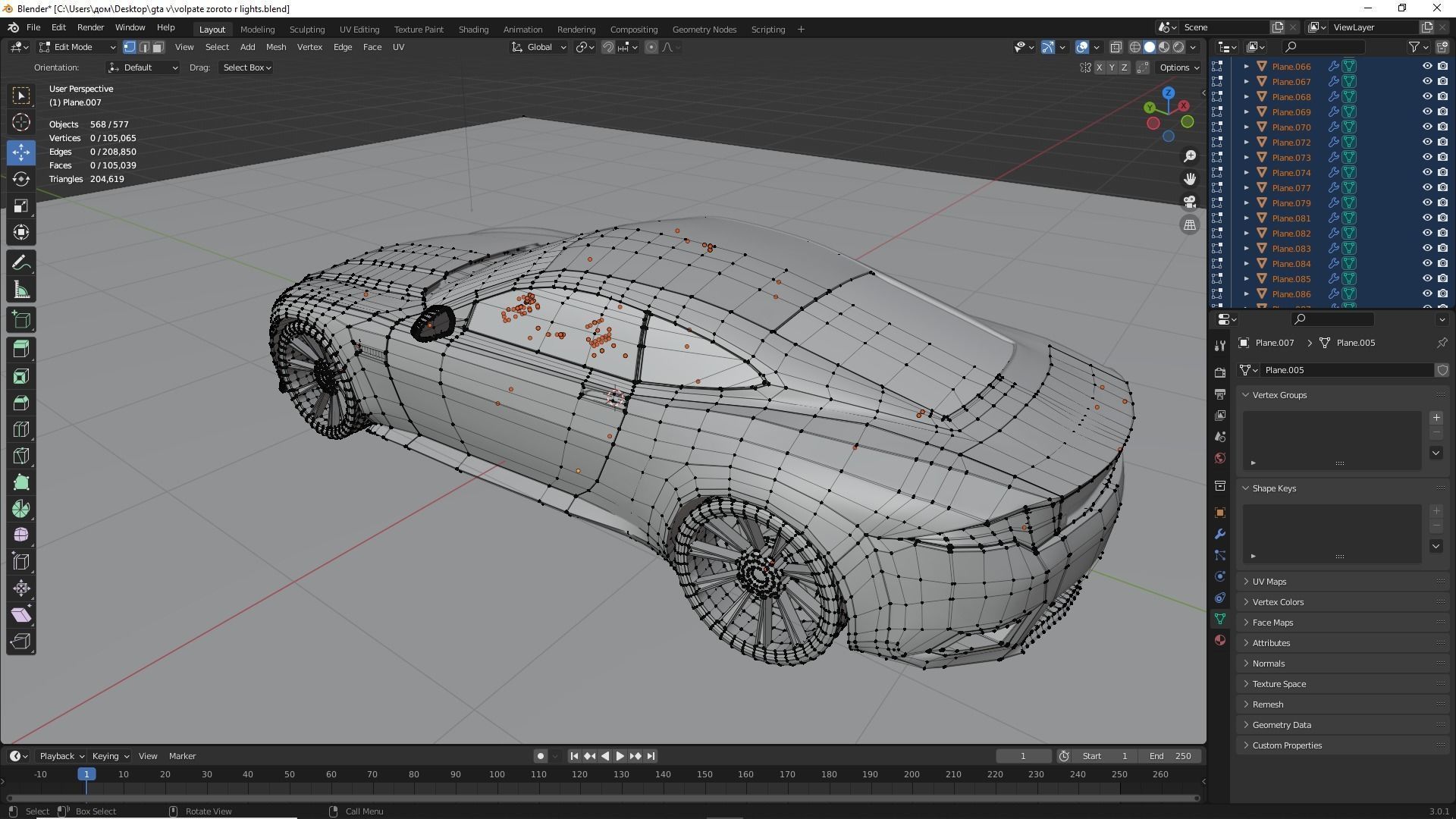Select the Transform tool
Image resolution: width=1456 pixels, height=819 pixels.
21,232
